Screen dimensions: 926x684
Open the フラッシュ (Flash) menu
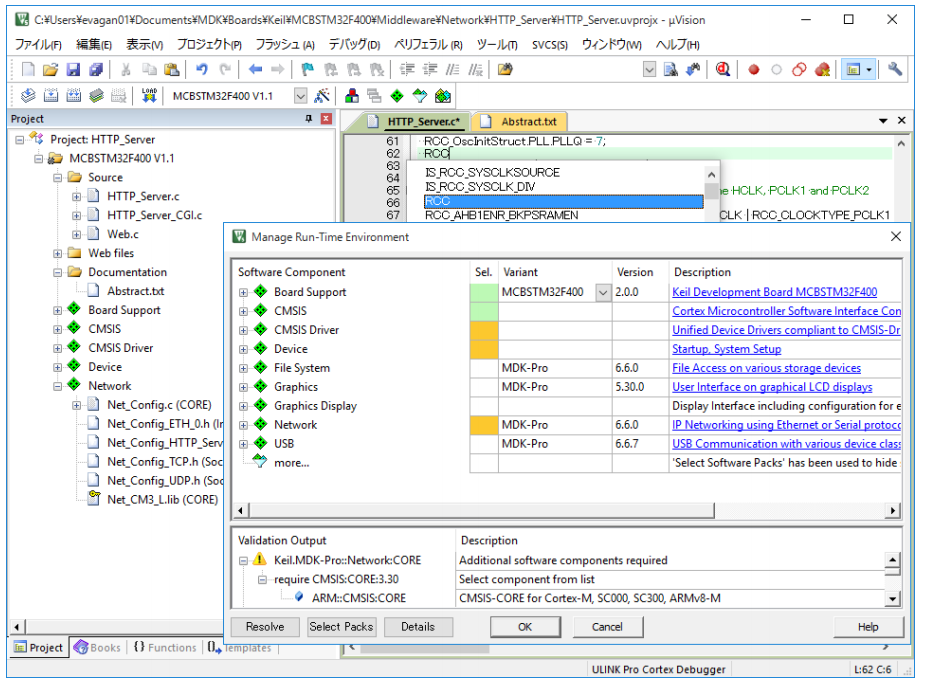click(284, 45)
